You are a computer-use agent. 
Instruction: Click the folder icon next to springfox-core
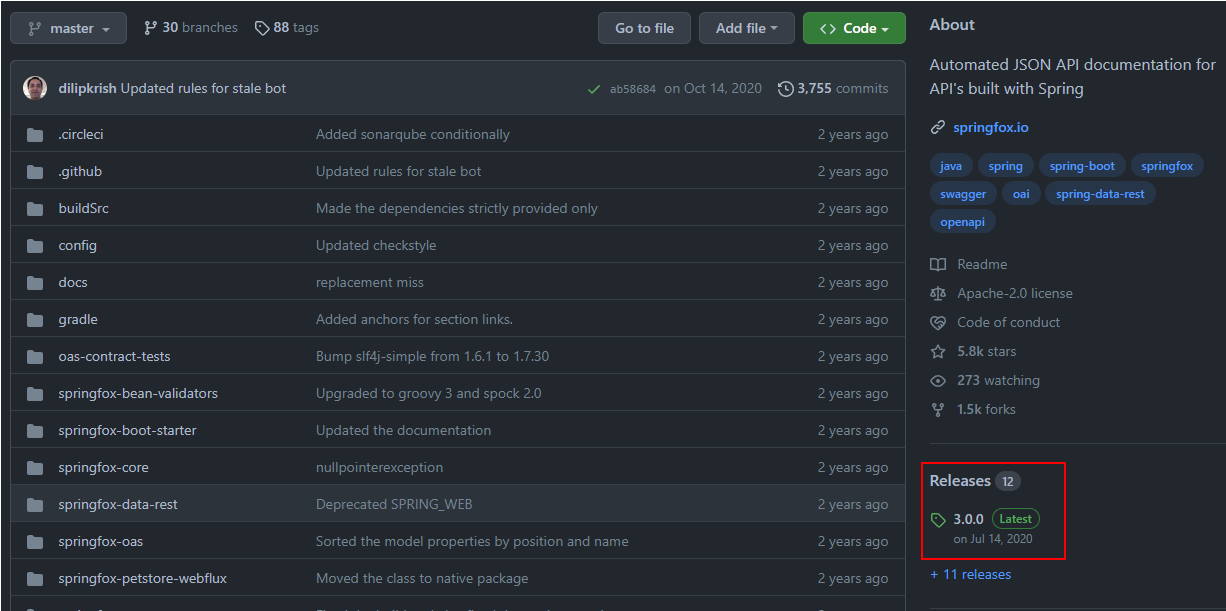(36, 467)
